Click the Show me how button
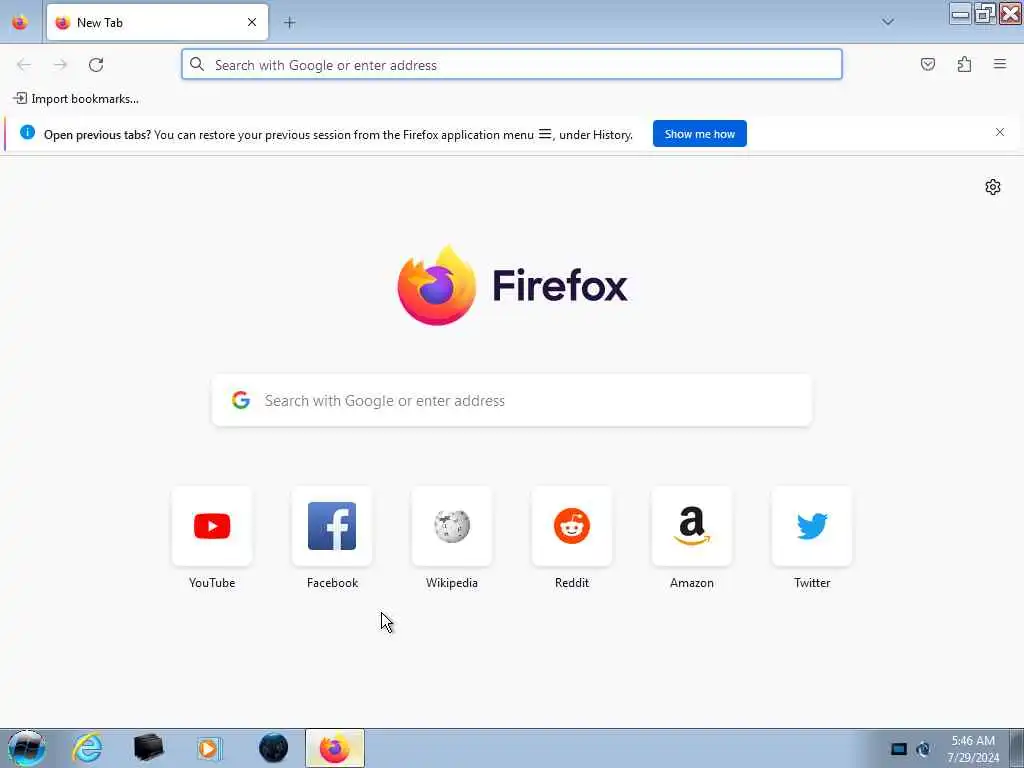Screen dimensions: 1024x768 click(x=699, y=134)
